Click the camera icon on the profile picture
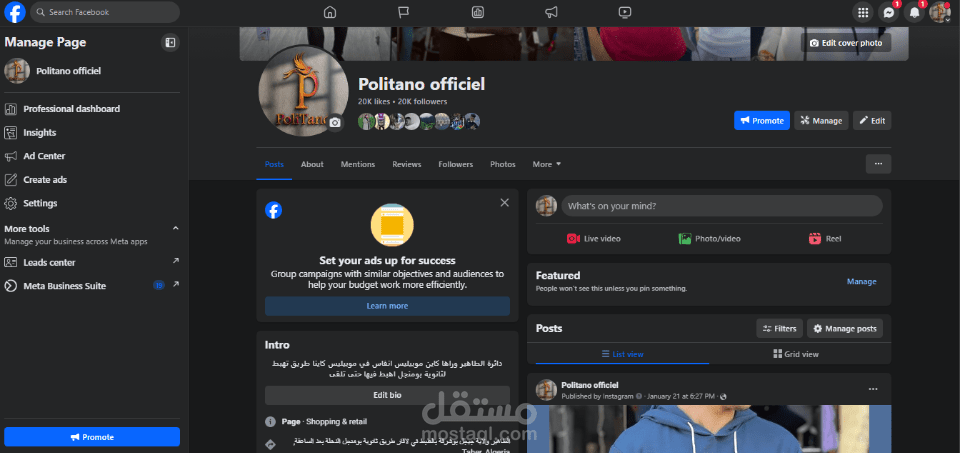Screen dimensions: 960x453 point(334,123)
